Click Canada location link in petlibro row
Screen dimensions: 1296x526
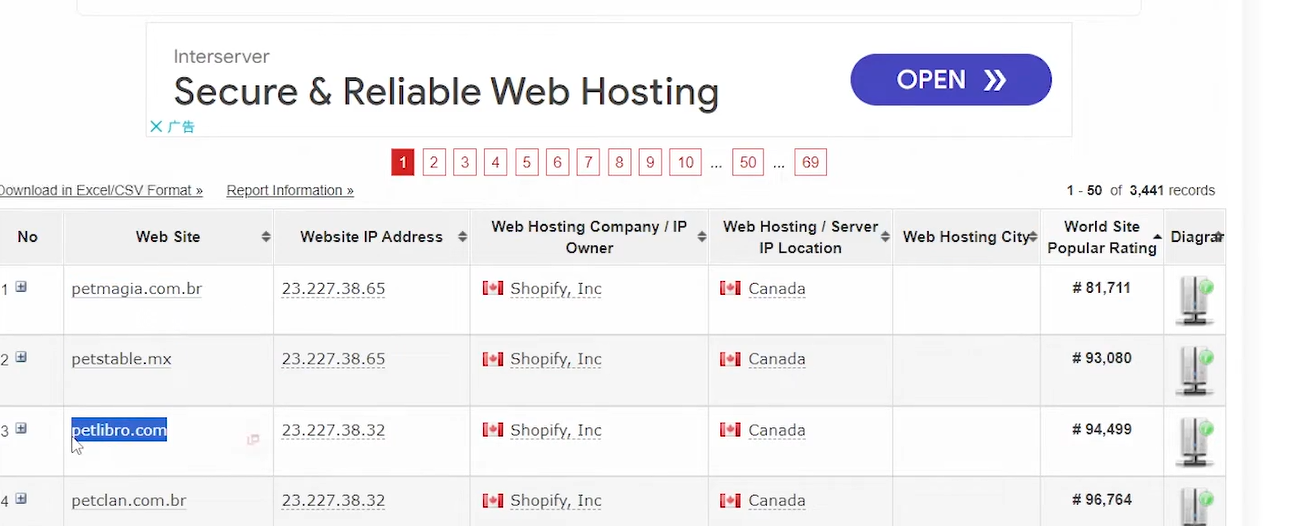(x=777, y=431)
